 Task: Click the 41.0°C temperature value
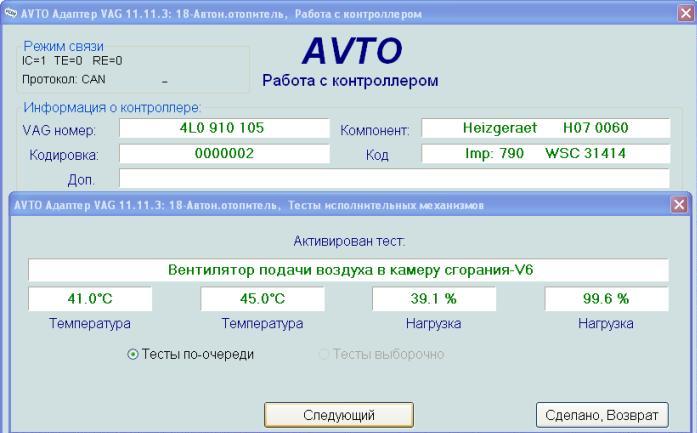(x=90, y=299)
